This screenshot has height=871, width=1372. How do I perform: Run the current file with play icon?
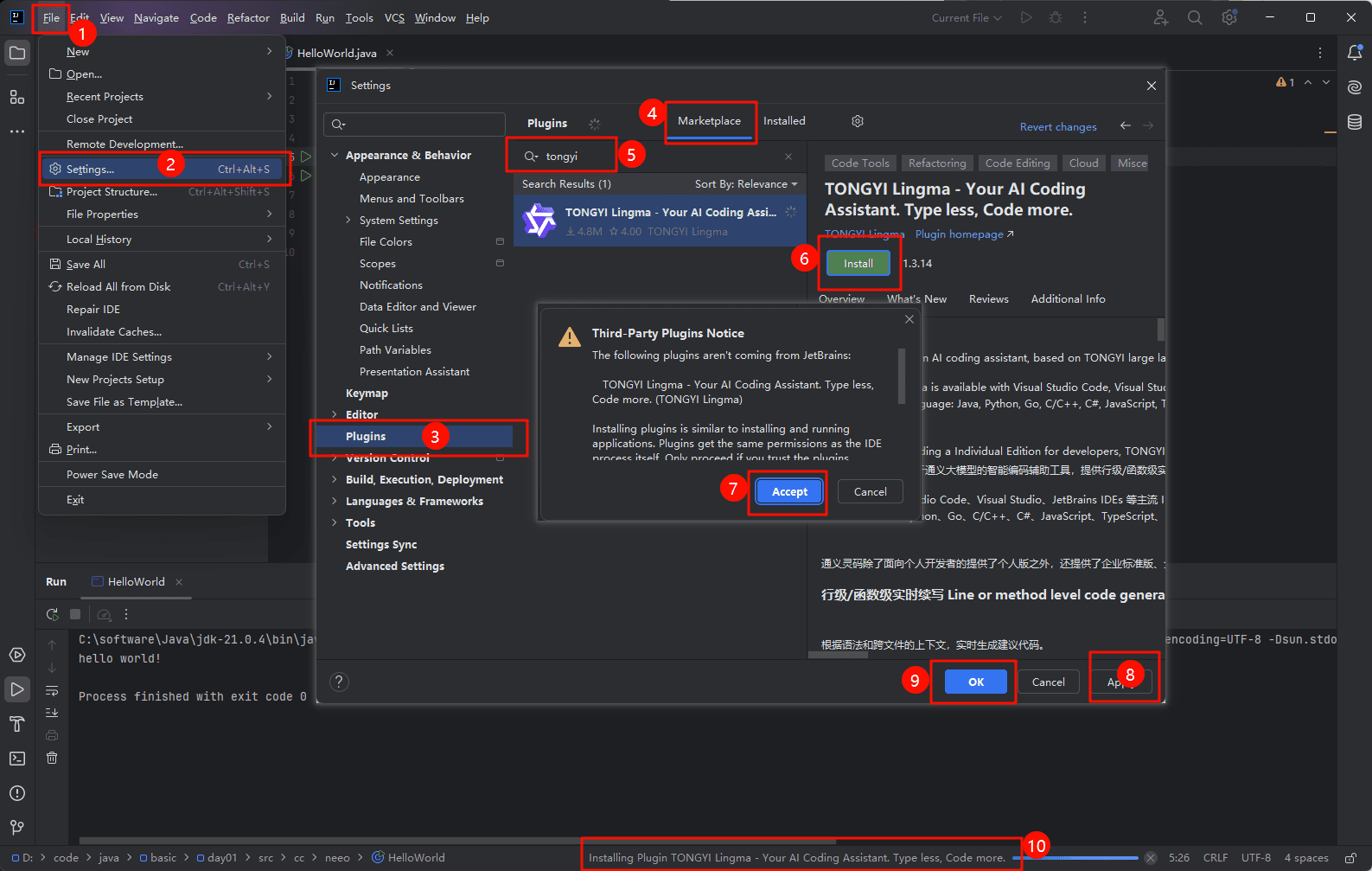[1026, 17]
